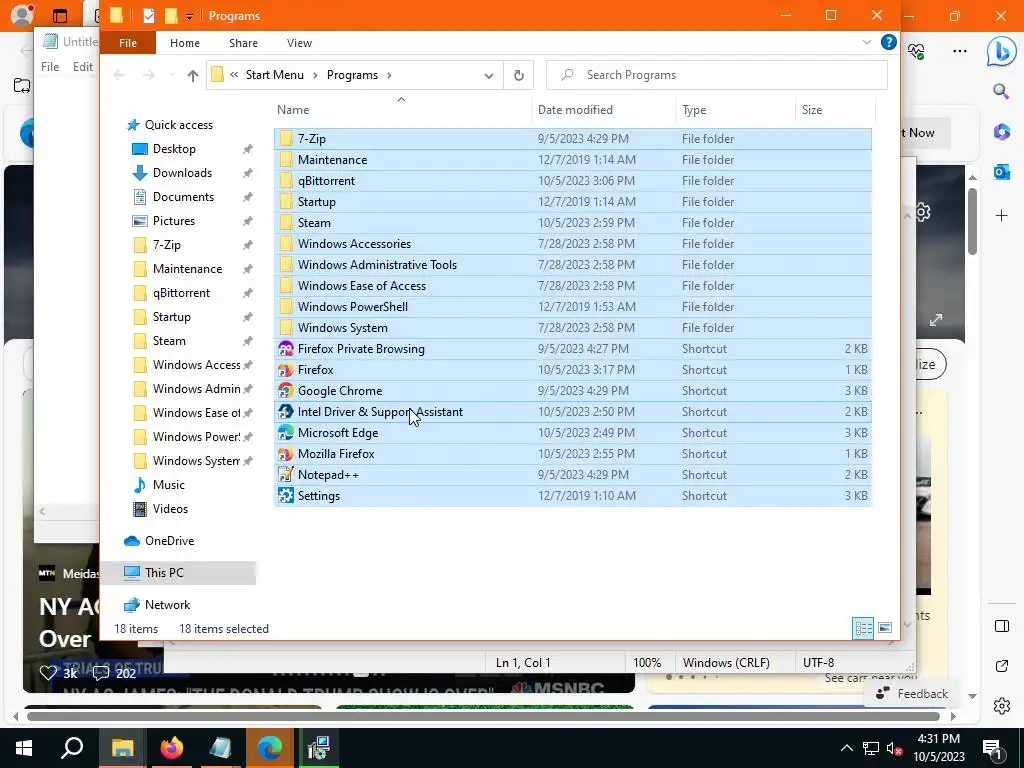
Task: Select the Firefox Private Browsing shortcut icon
Action: pos(285,349)
